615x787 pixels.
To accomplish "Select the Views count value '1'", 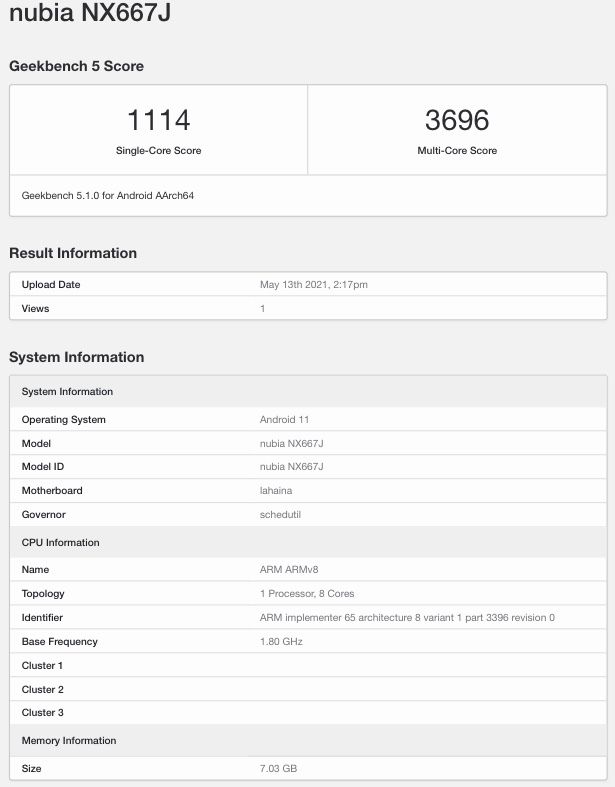I will [x=263, y=309].
